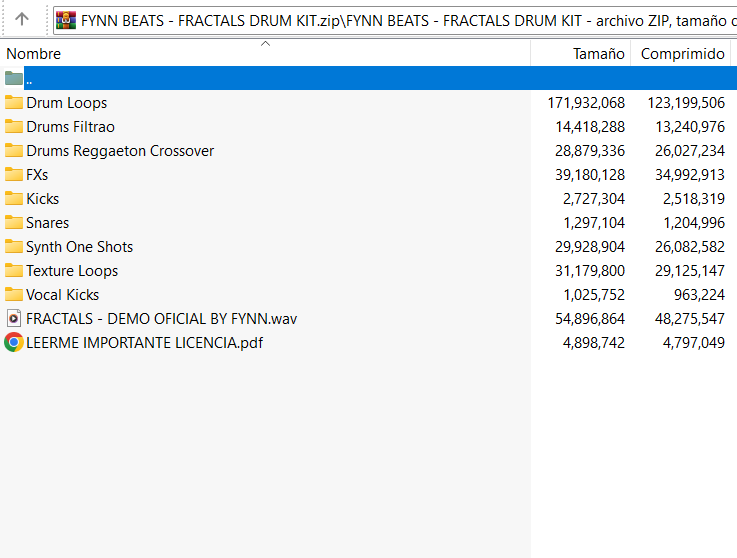737x558 pixels.
Task: Click compressed value 26,082,582
Action: coord(690,246)
